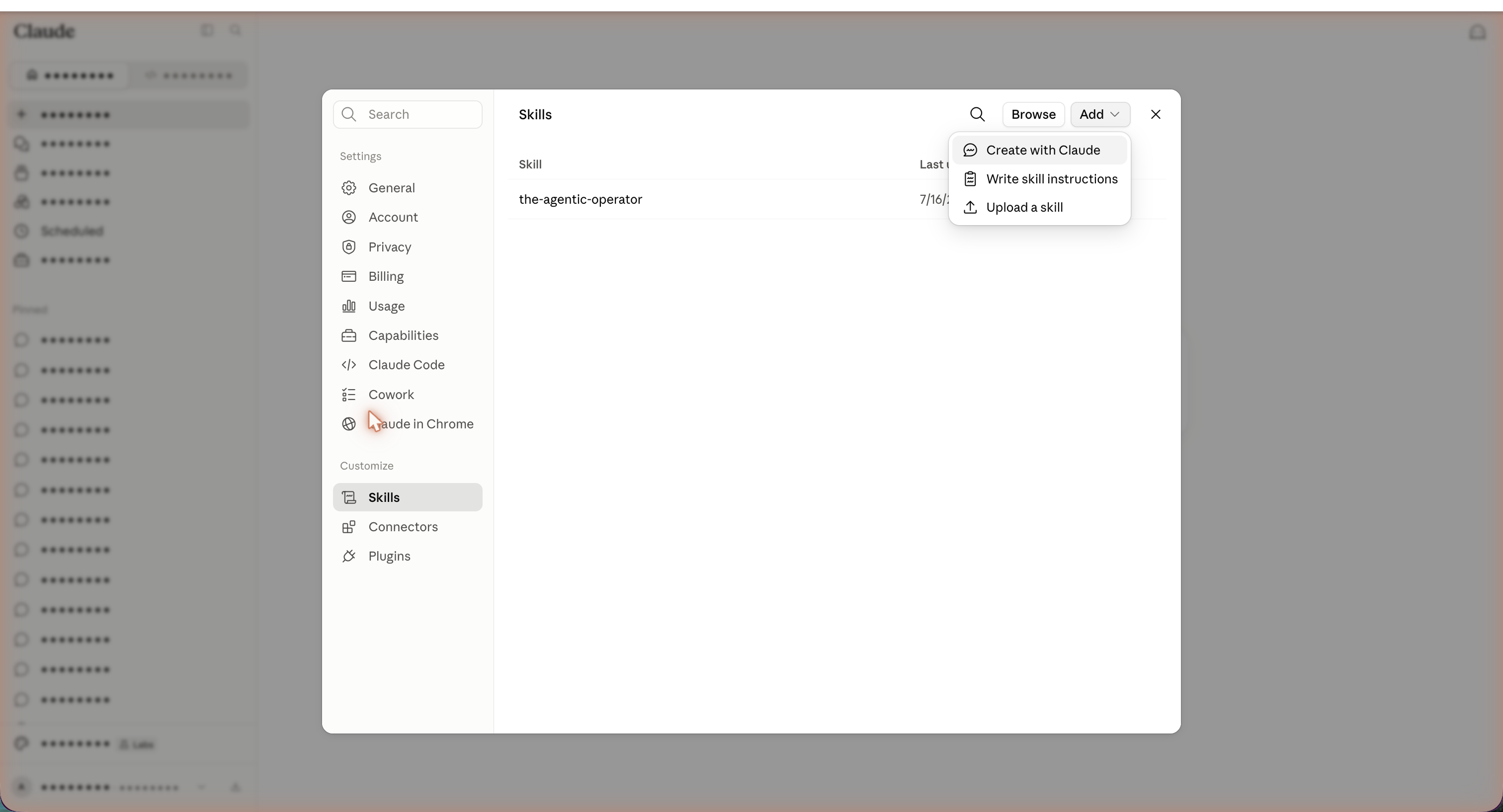Select the Skills section
The width and height of the screenshot is (1503, 812).
pos(407,497)
